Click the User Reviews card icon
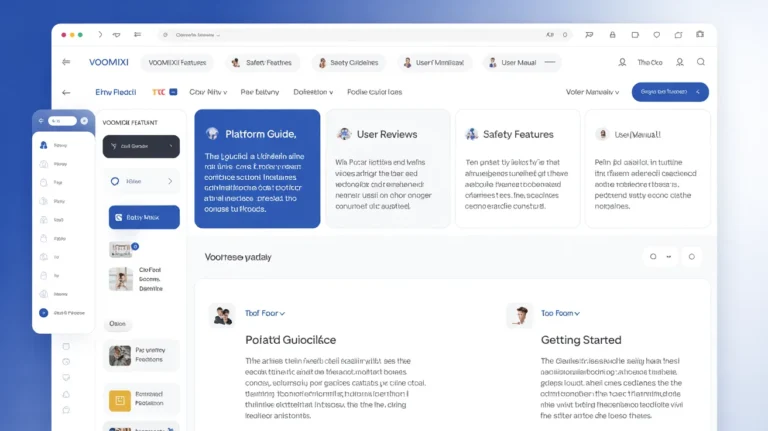Viewport: 768px width, 431px height. [x=344, y=134]
